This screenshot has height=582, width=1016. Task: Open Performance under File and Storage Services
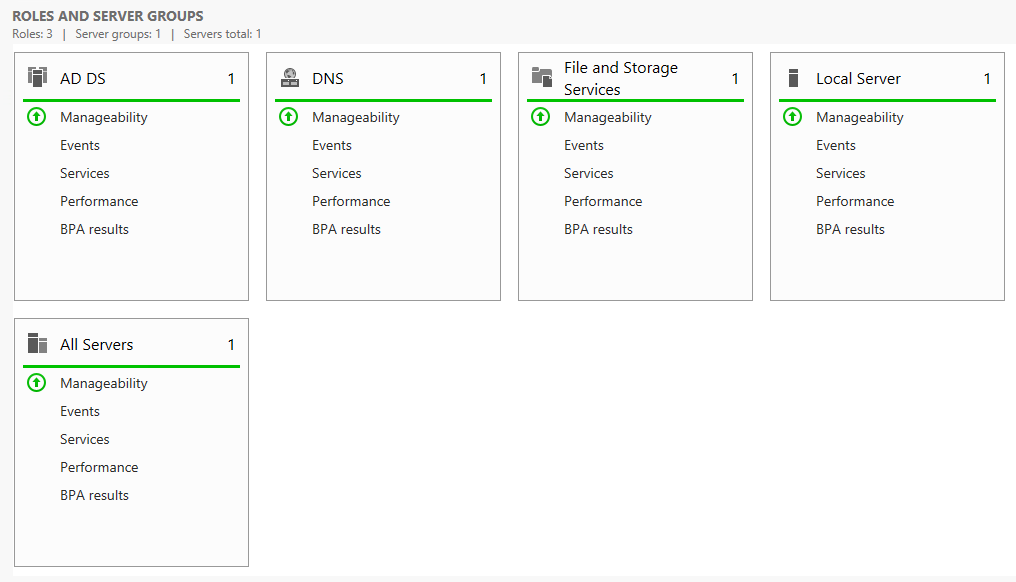[603, 201]
